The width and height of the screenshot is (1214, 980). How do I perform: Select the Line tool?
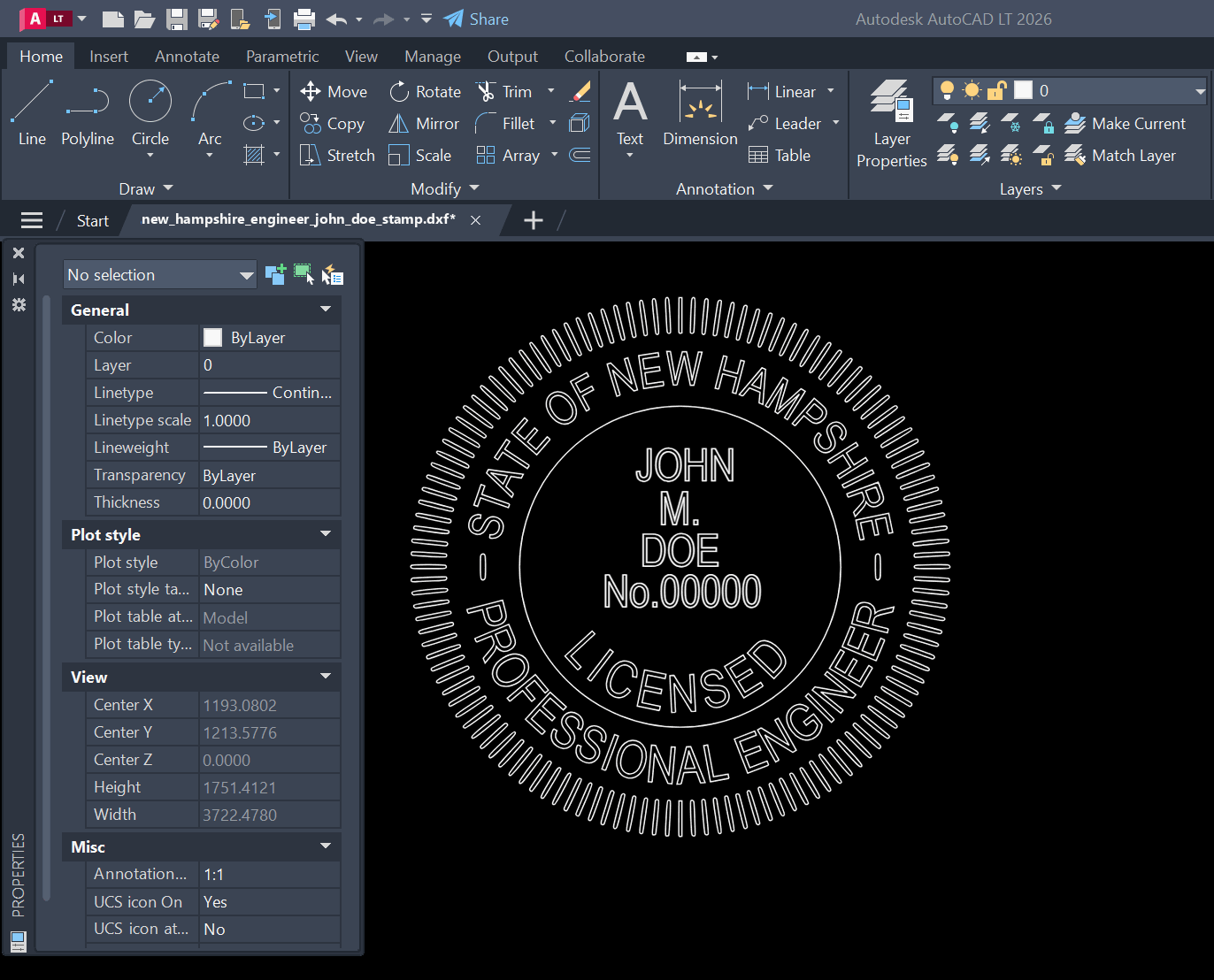click(32, 113)
